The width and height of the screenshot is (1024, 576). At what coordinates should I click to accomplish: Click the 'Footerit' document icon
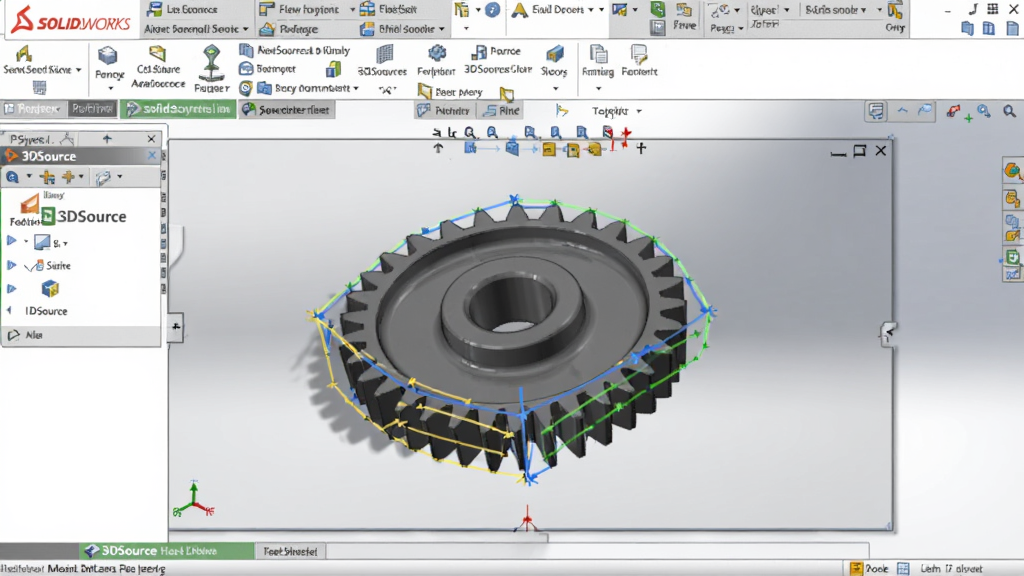coord(639,54)
